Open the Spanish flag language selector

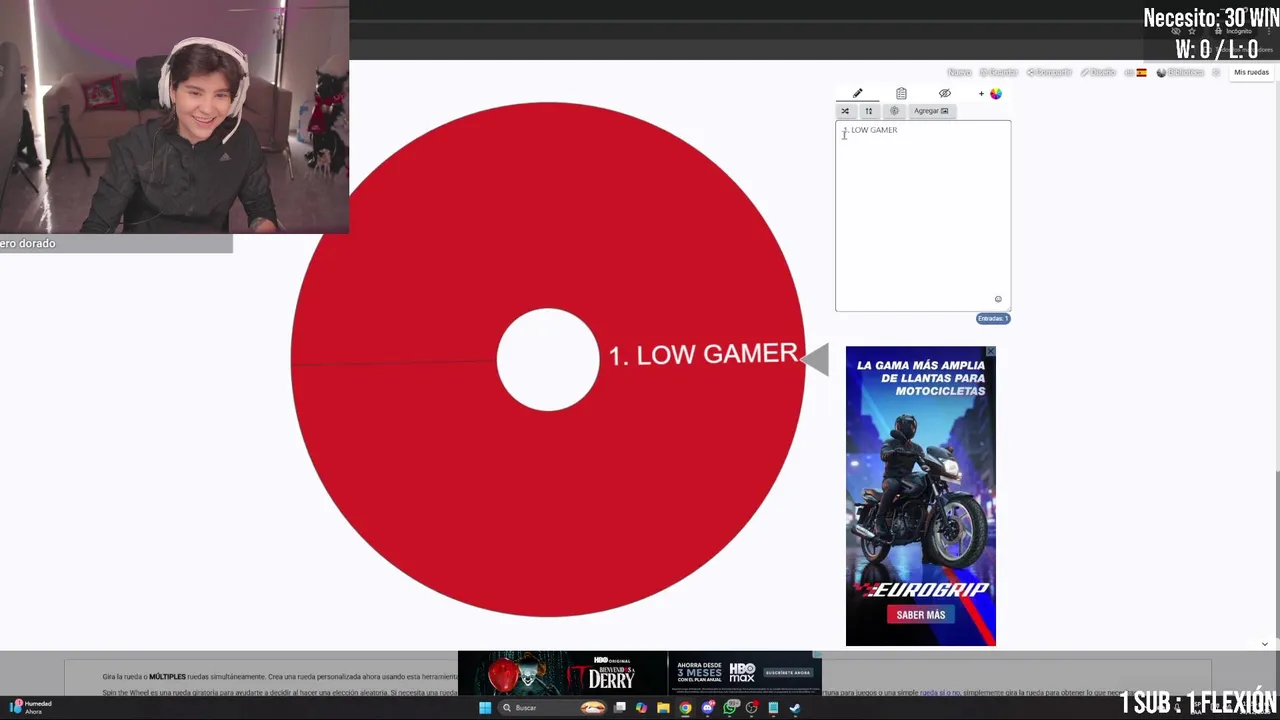1136,73
